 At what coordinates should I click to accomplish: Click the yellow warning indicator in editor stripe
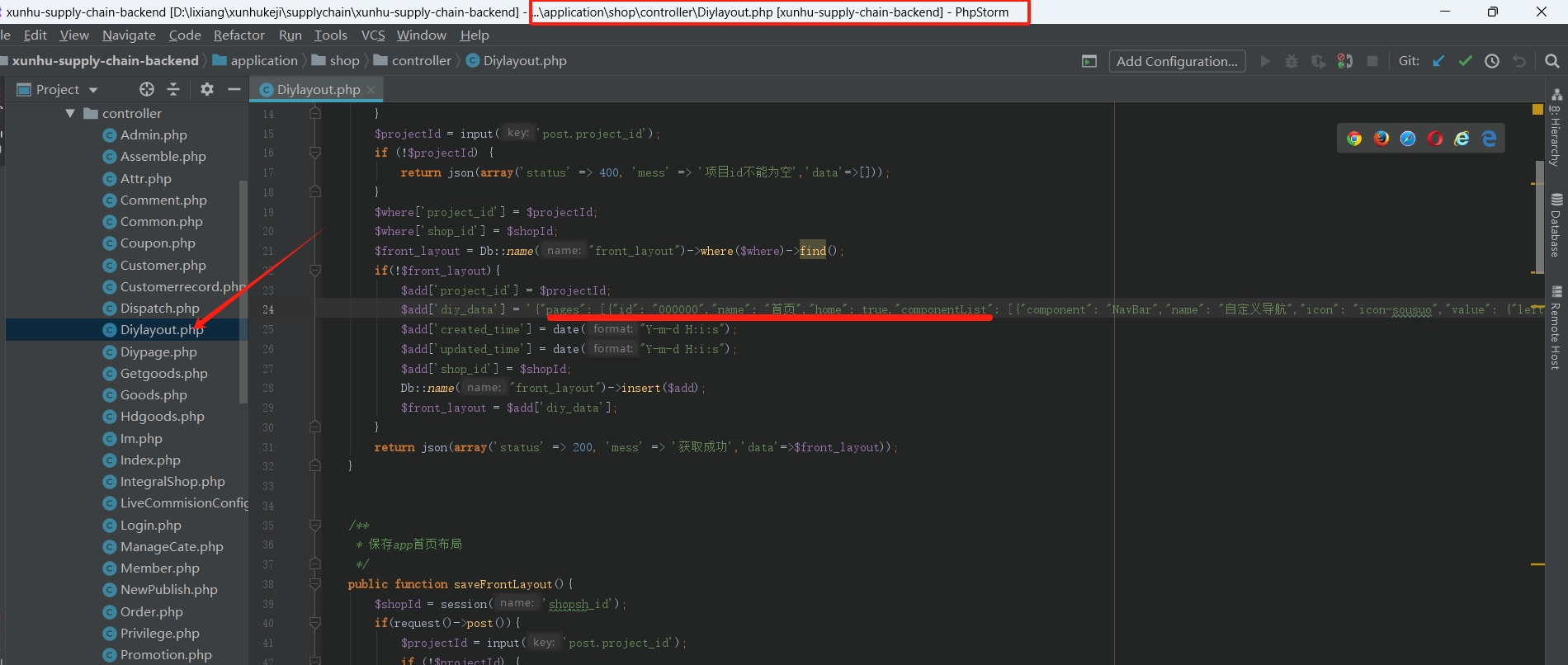click(x=1537, y=110)
